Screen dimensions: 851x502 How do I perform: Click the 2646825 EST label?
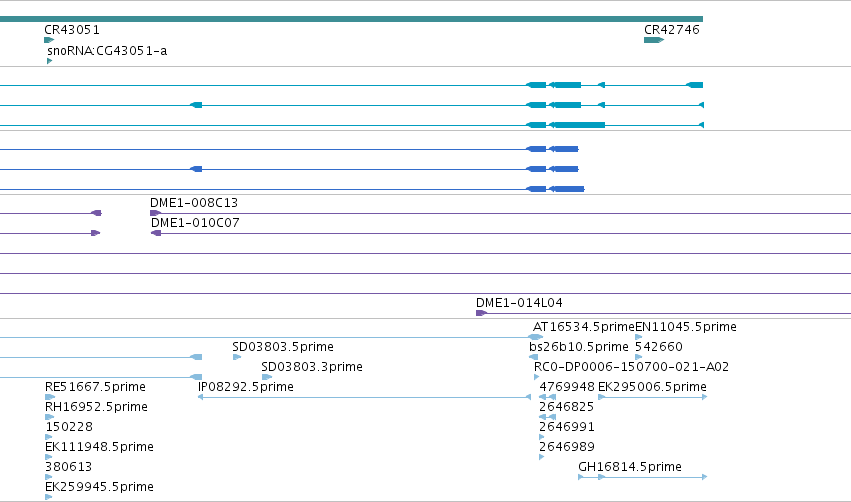[567, 407]
